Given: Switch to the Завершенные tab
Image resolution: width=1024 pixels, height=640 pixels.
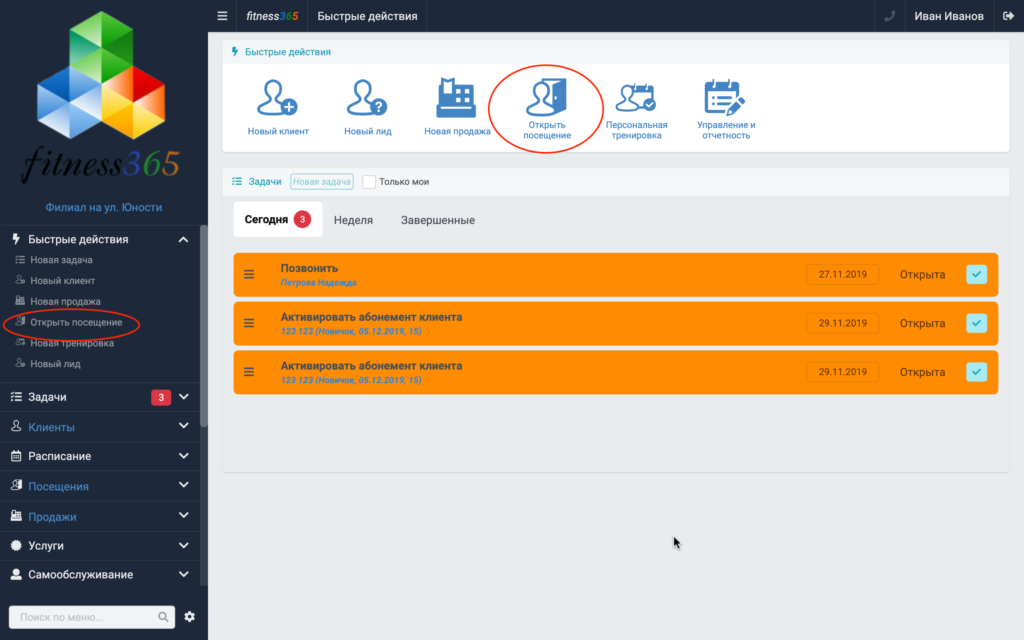Looking at the screenshot, I should click(438, 220).
